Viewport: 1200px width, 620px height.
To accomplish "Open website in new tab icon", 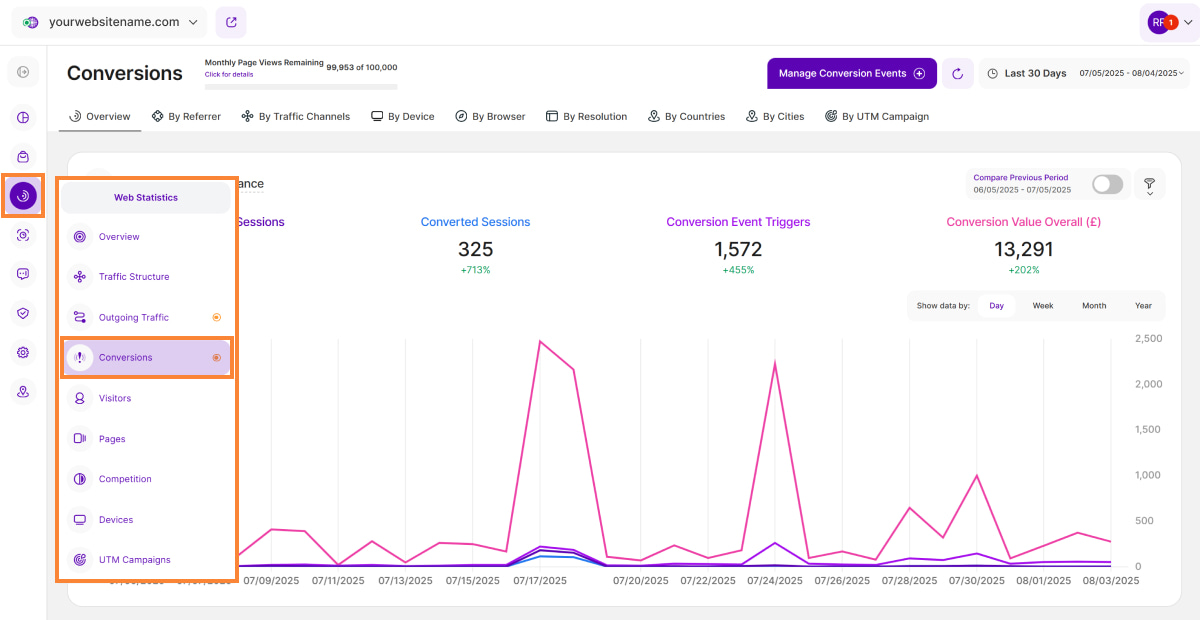I will point(231,22).
